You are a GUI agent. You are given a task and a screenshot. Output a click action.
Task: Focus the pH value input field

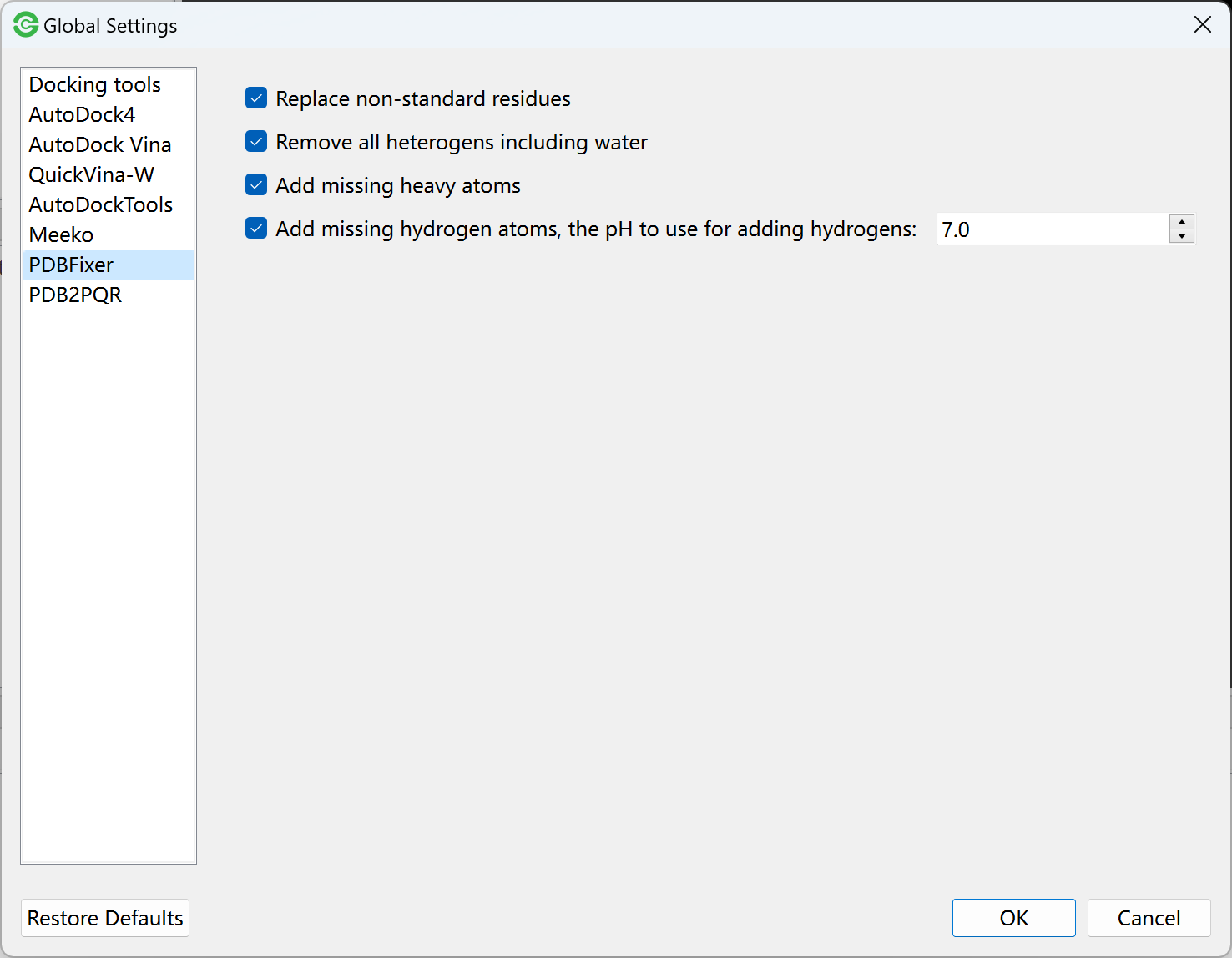(x=1053, y=229)
